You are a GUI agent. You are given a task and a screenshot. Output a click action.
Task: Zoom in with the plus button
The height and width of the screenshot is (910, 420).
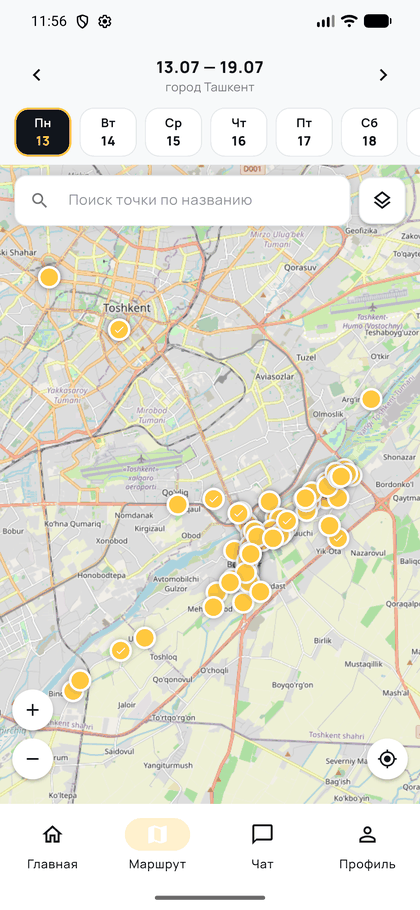coord(32,710)
